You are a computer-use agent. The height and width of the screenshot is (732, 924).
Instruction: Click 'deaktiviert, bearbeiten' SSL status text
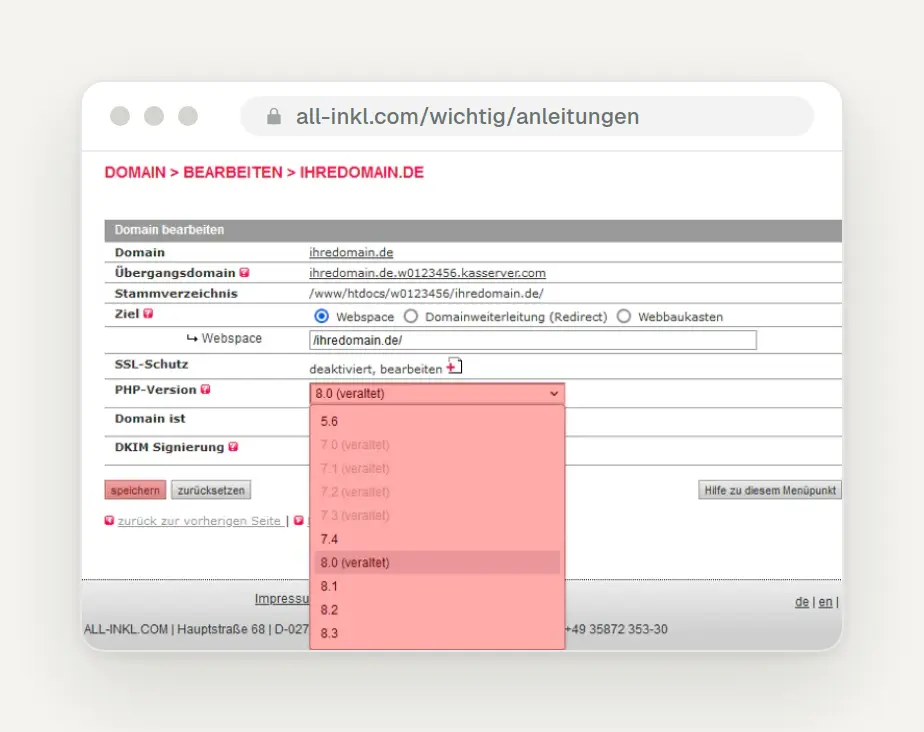point(375,370)
